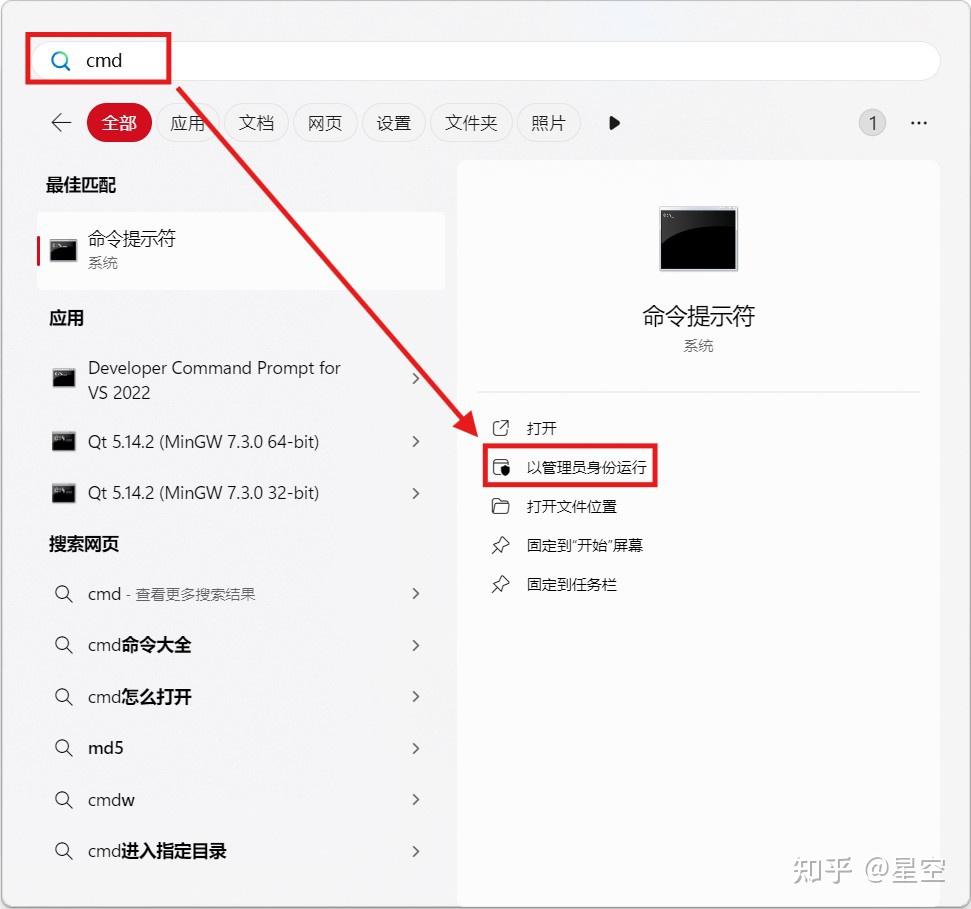Click 以管理员身份运行 to run as administrator
Viewport: 971px width, 909px height.
click(x=586, y=468)
